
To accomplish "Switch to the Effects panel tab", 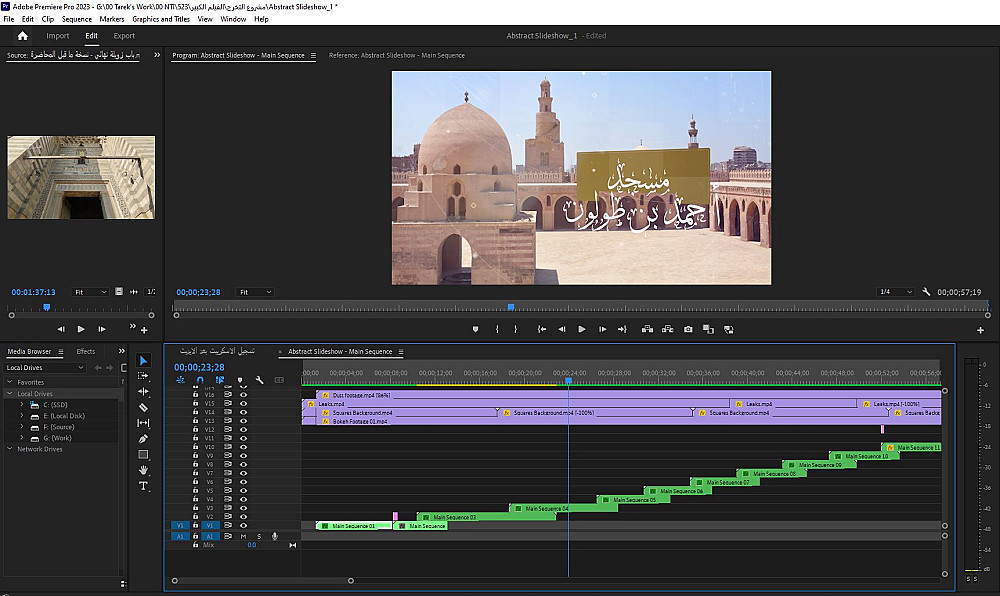I will pos(86,351).
